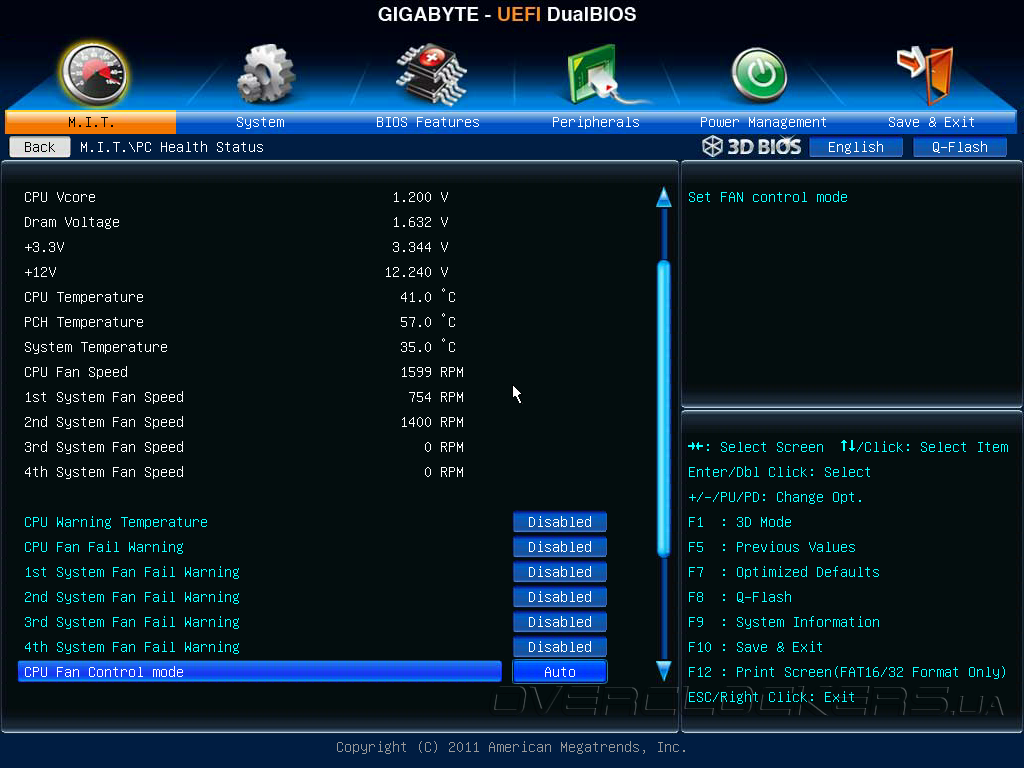Switch to the M.I.T. tab

(91, 122)
